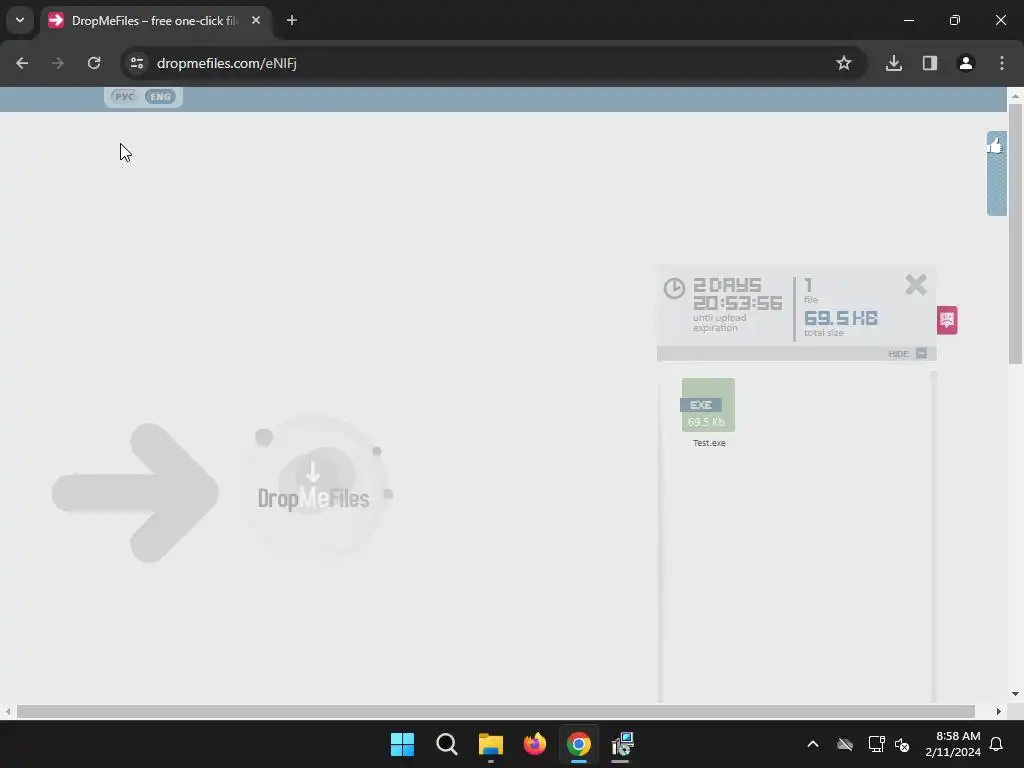
Task: Click Chrome icon in taskbar
Action: click(x=579, y=744)
